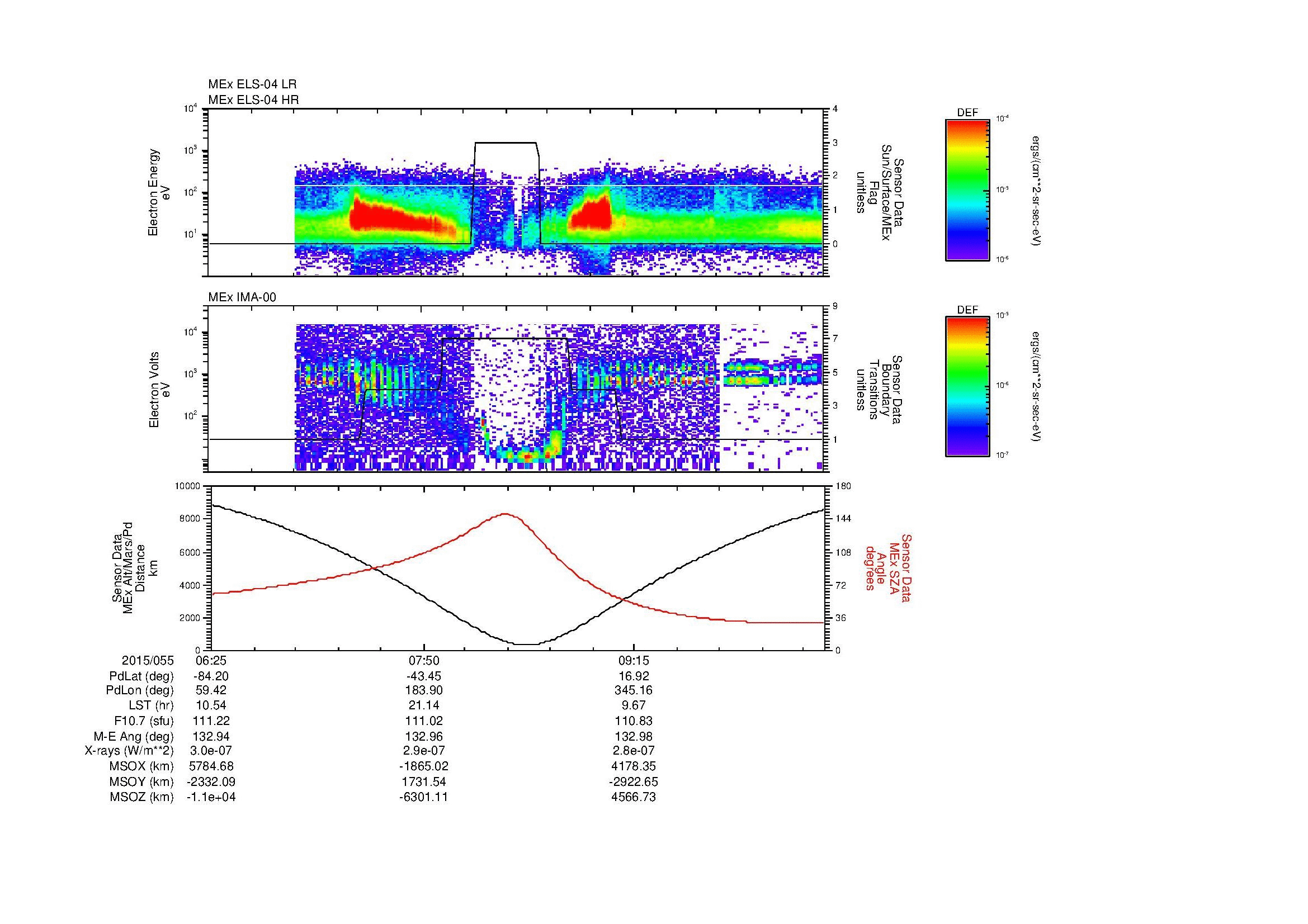
Task: Click the MSOX value '4178.35'
Action: click(x=634, y=766)
